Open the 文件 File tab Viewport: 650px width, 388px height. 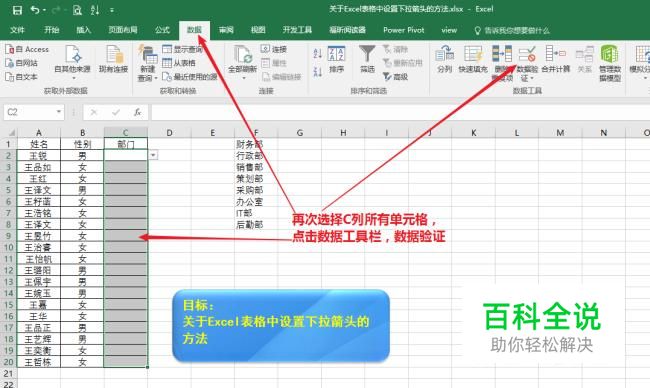[x=17, y=30]
